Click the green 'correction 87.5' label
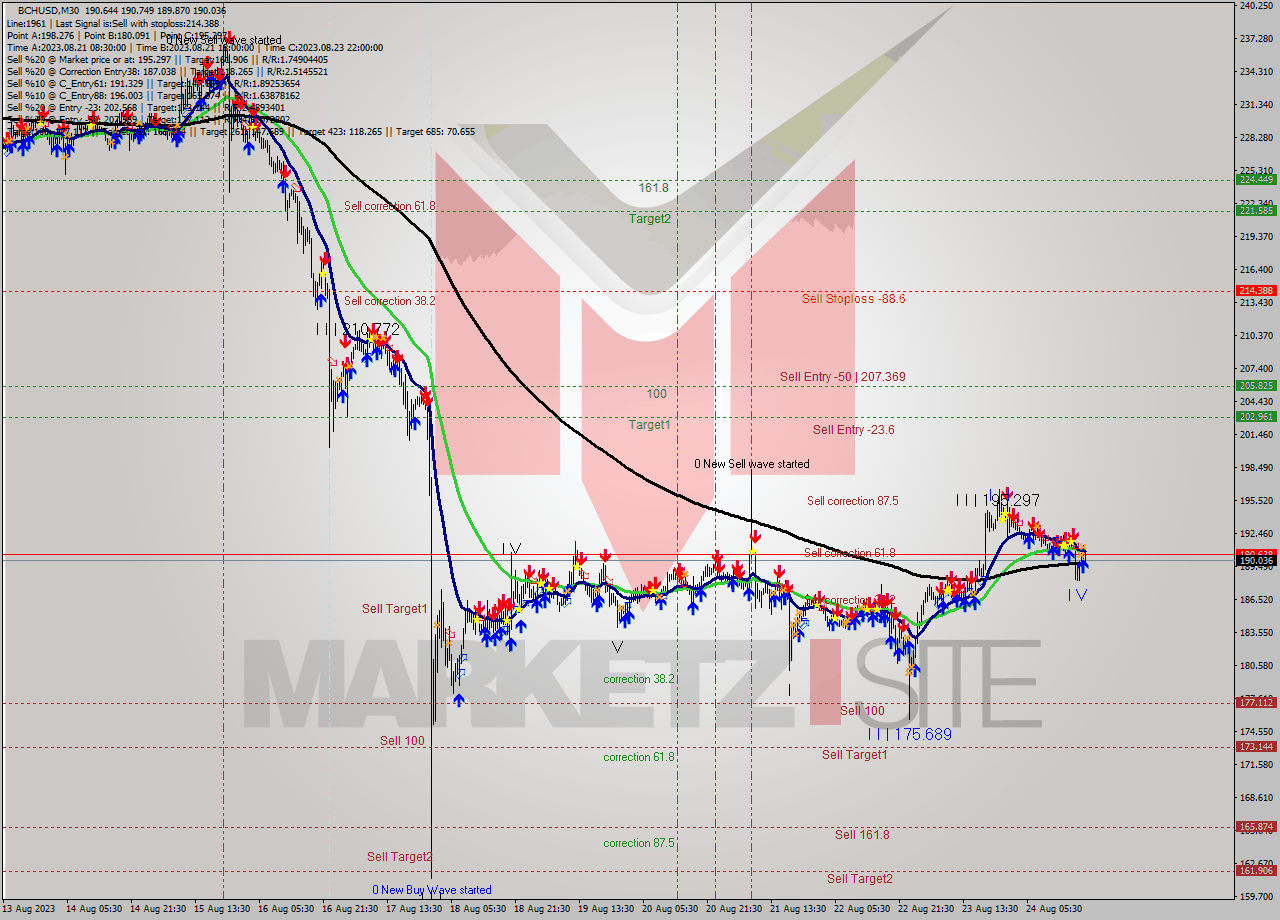Image resolution: width=1280 pixels, height=920 pixels. click(639, 843)
